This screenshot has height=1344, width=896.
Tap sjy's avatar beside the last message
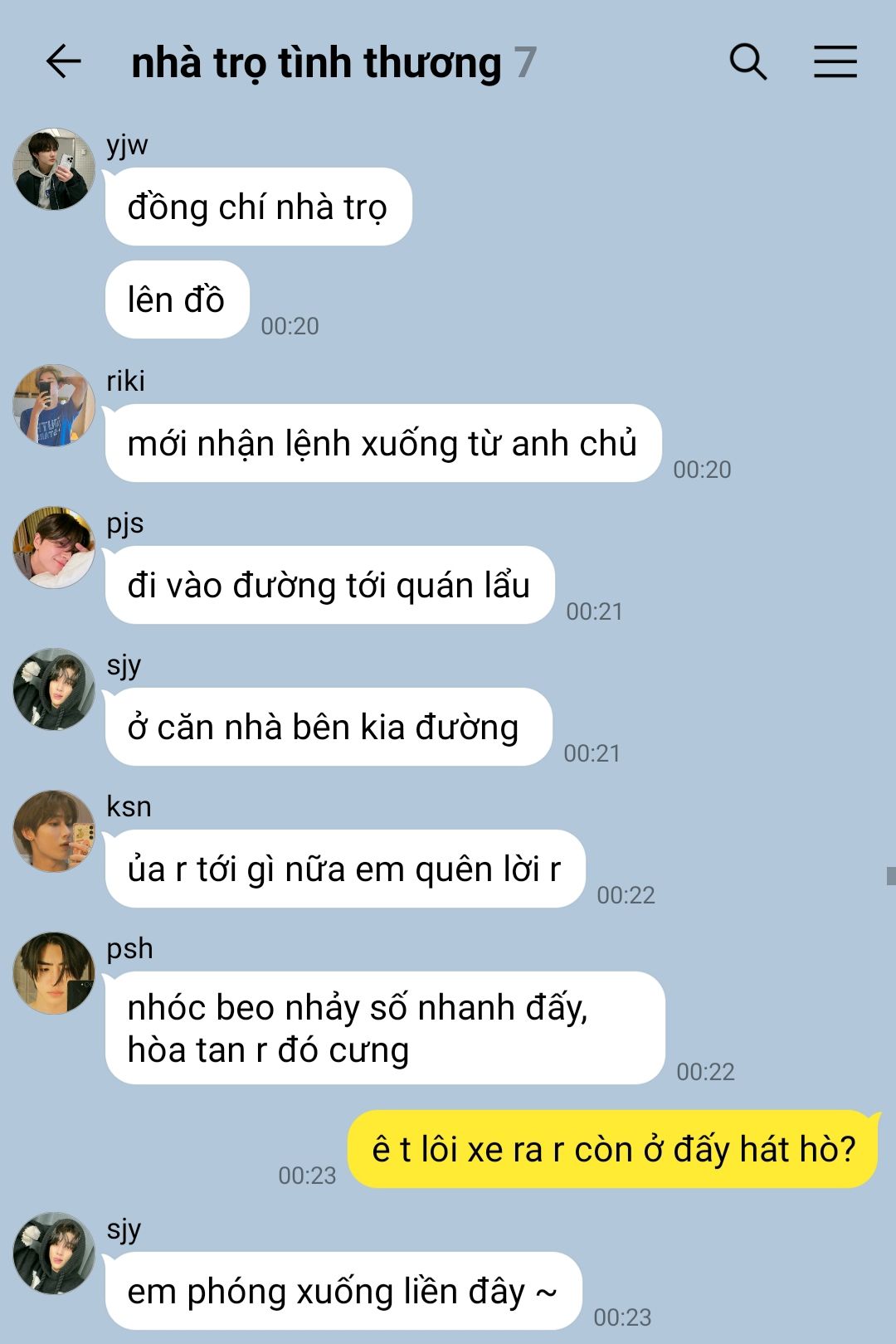[x=54, y=1254]
